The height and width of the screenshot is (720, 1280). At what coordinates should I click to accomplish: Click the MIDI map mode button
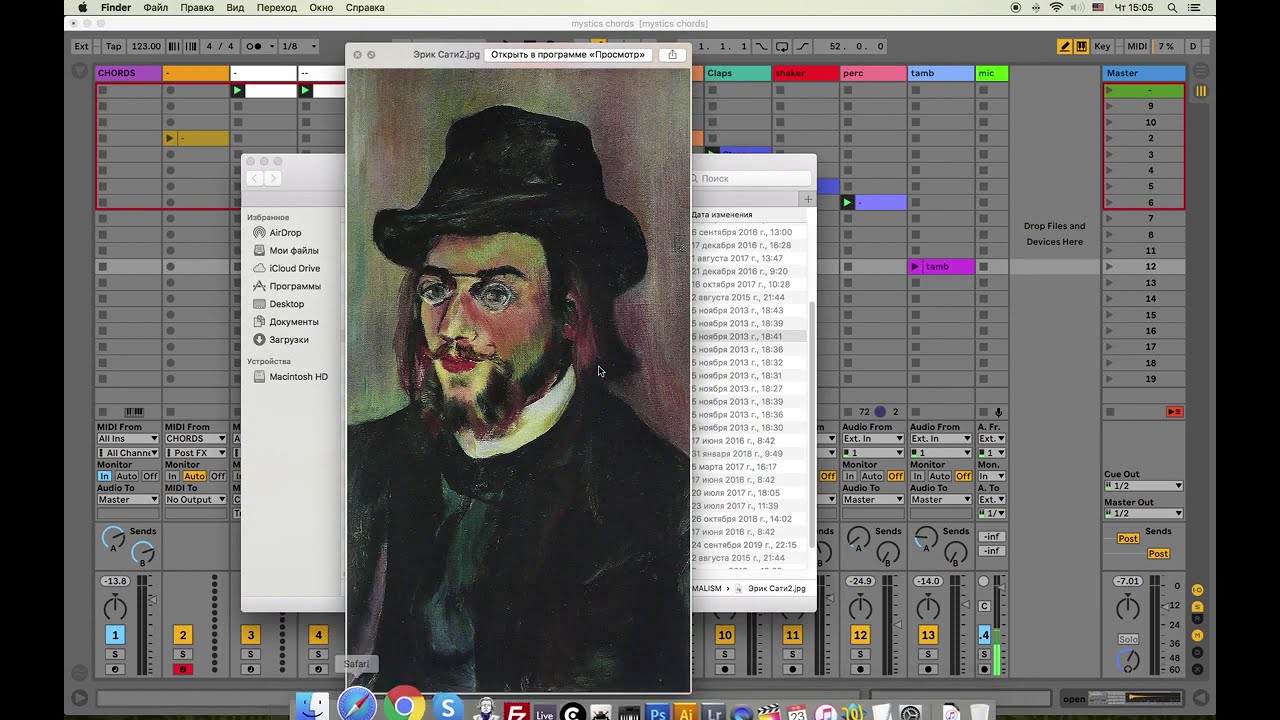click(x=1137, y=46)
